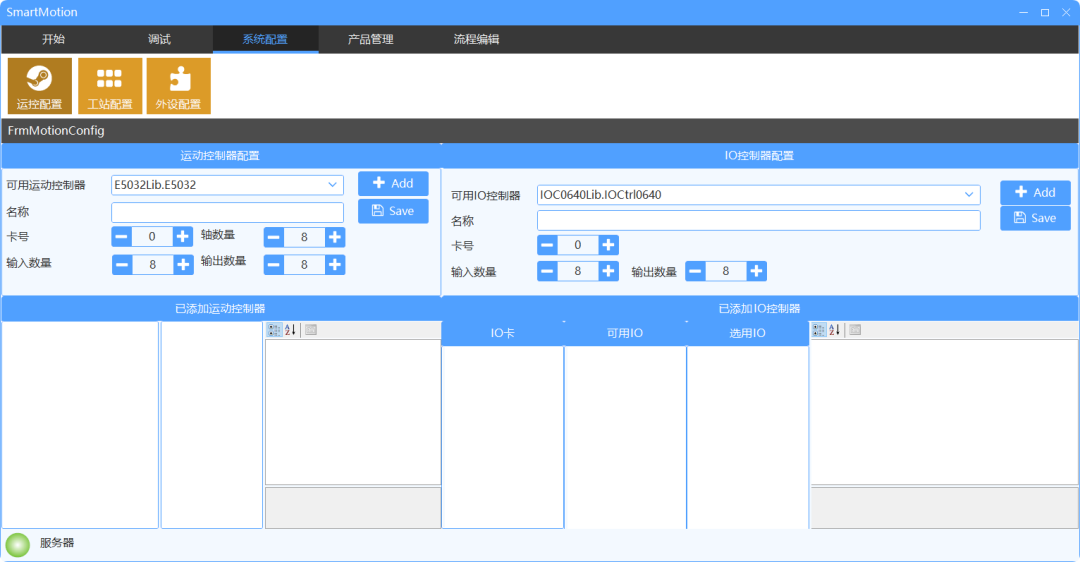Decrease IO controller 输入数量 value
The height and width of the screenshot is (562, 1080).
click(x=548, y=271)
